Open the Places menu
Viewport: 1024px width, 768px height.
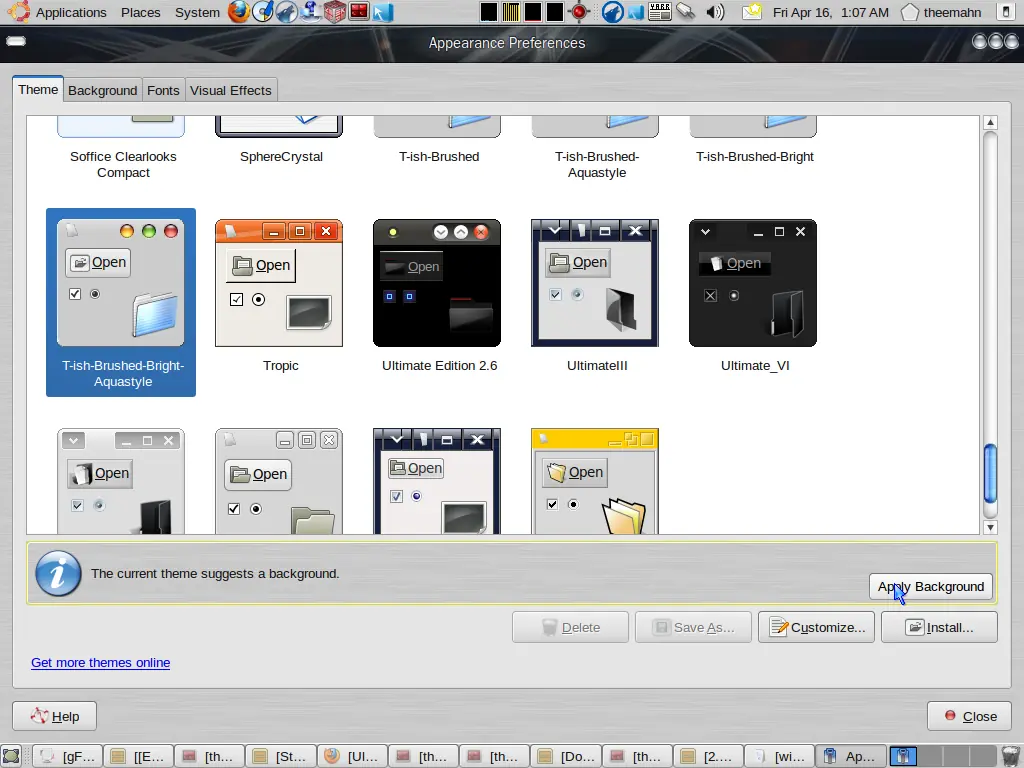pyautogui.click(x=141, y=12)
